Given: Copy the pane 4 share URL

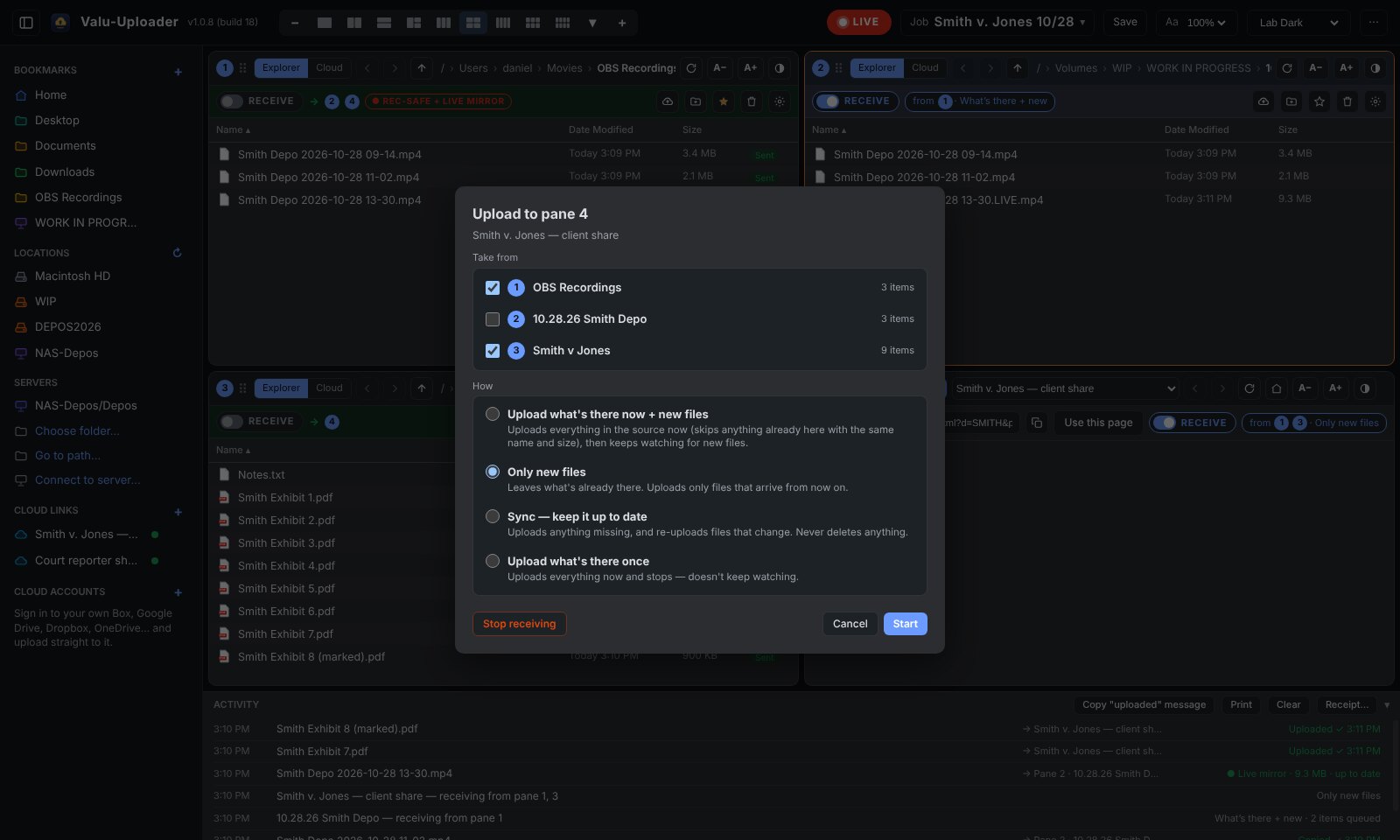Looking at the screenshot, I should tap(1037, 423).
